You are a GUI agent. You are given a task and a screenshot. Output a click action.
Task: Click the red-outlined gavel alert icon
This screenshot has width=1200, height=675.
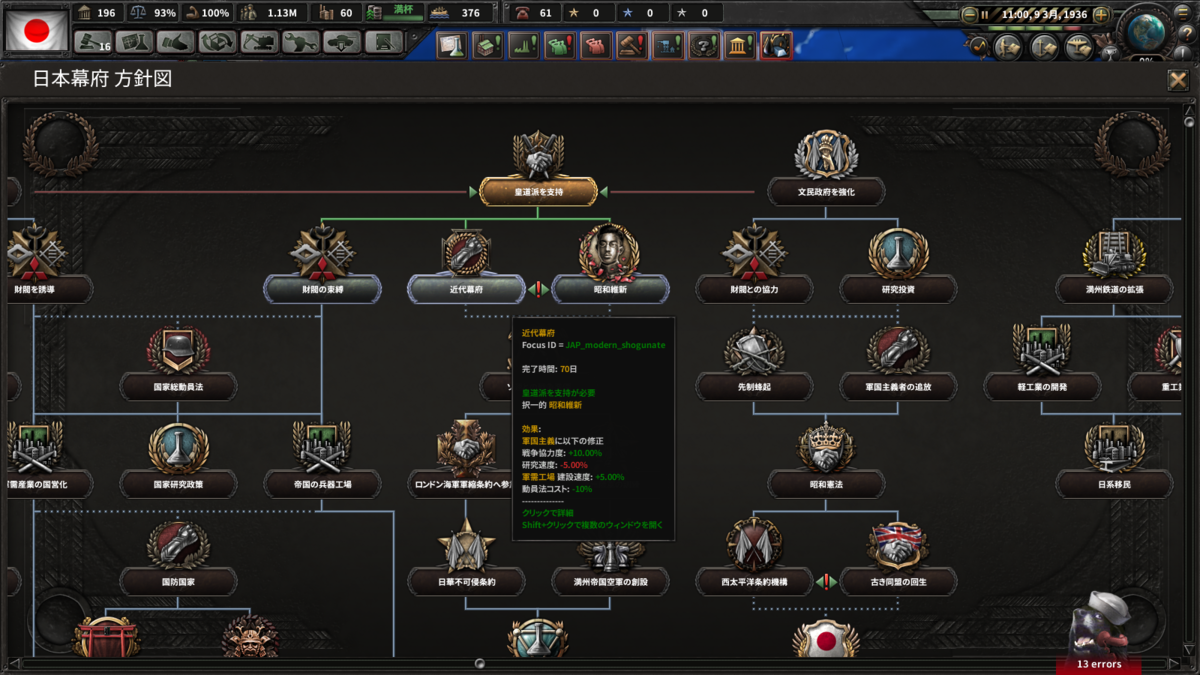(x=632, y=45)
